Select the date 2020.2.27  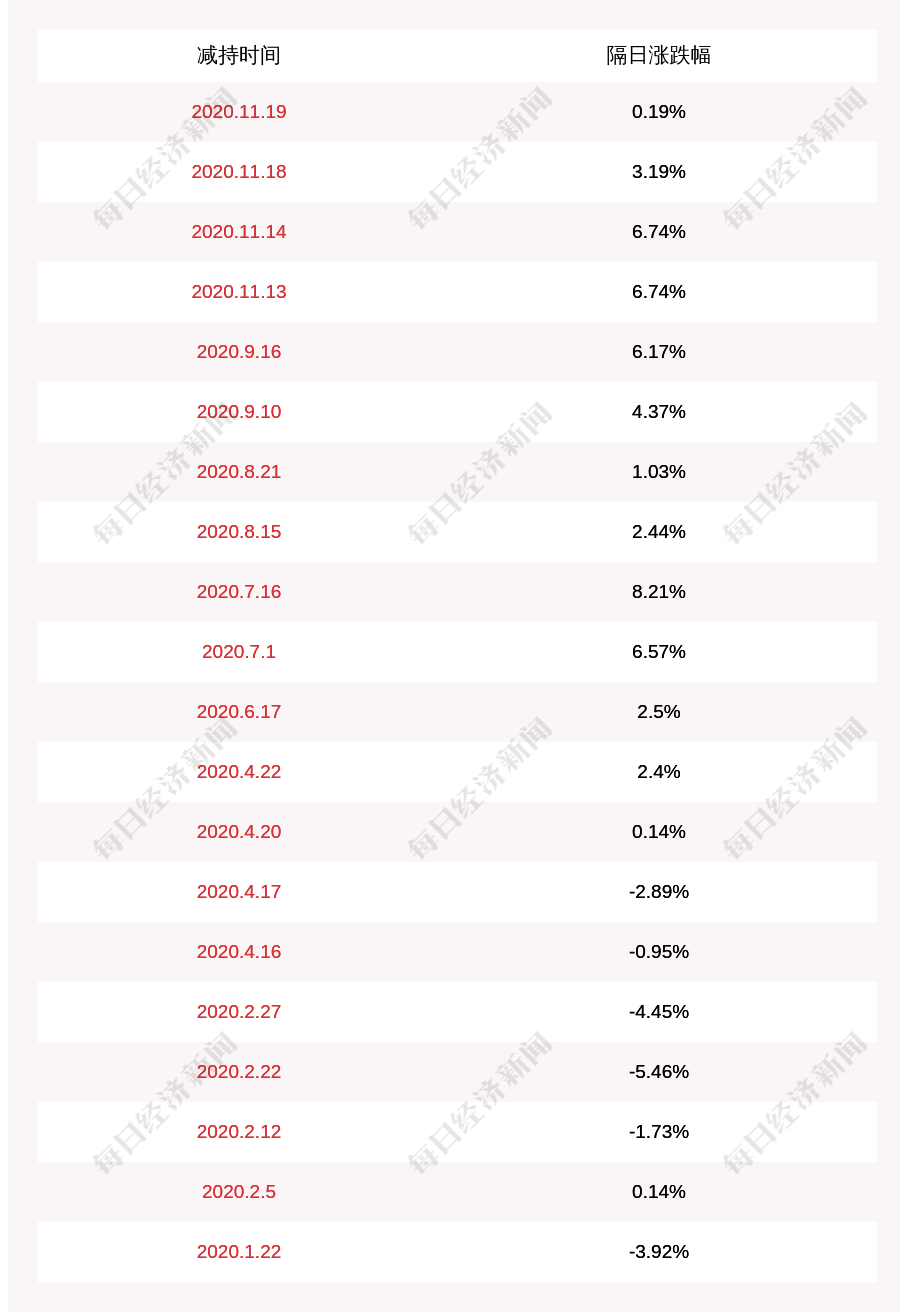[238, 1011]
